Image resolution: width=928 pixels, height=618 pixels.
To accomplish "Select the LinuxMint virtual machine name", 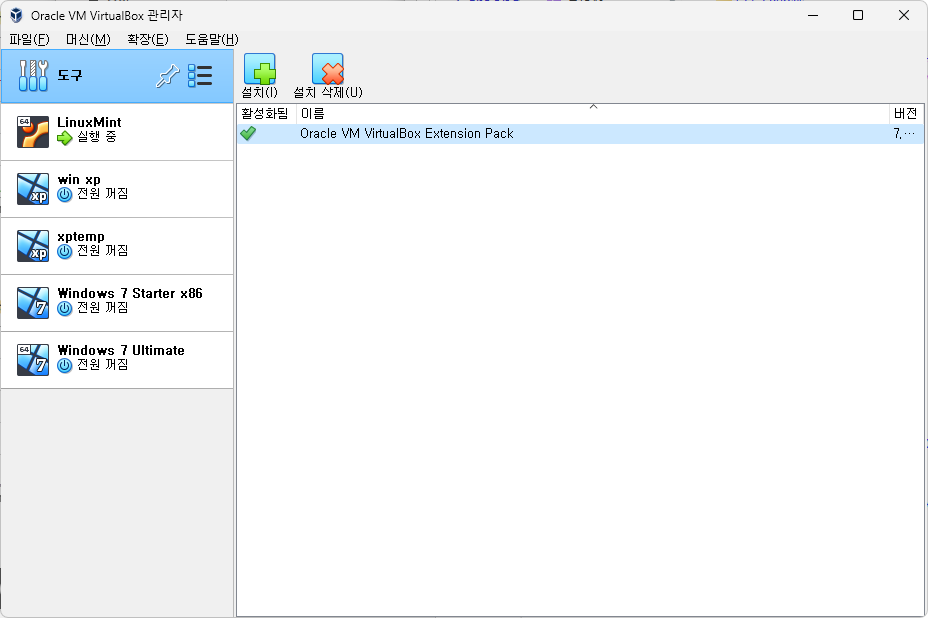I will click(89, 123).
